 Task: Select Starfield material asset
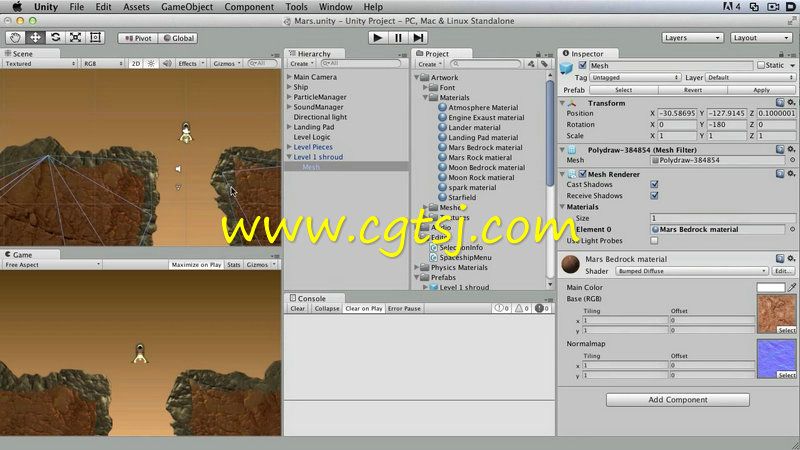click(x=457, y=197)
